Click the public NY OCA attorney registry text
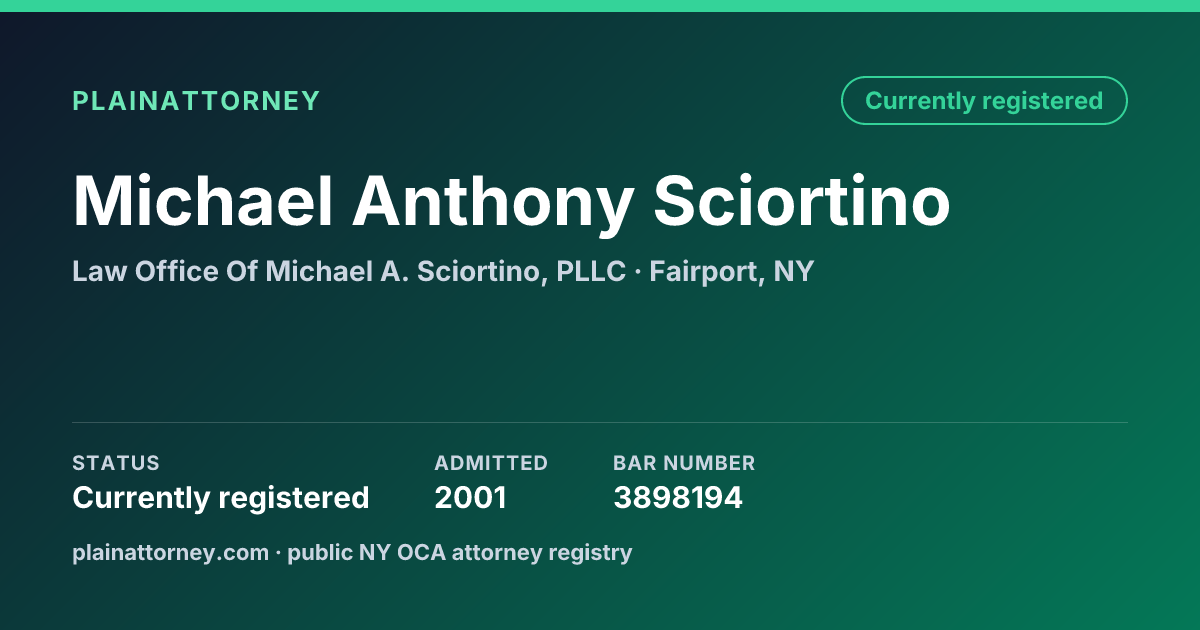The width and height of the screenshot is (1200, 630). point(460,552)
